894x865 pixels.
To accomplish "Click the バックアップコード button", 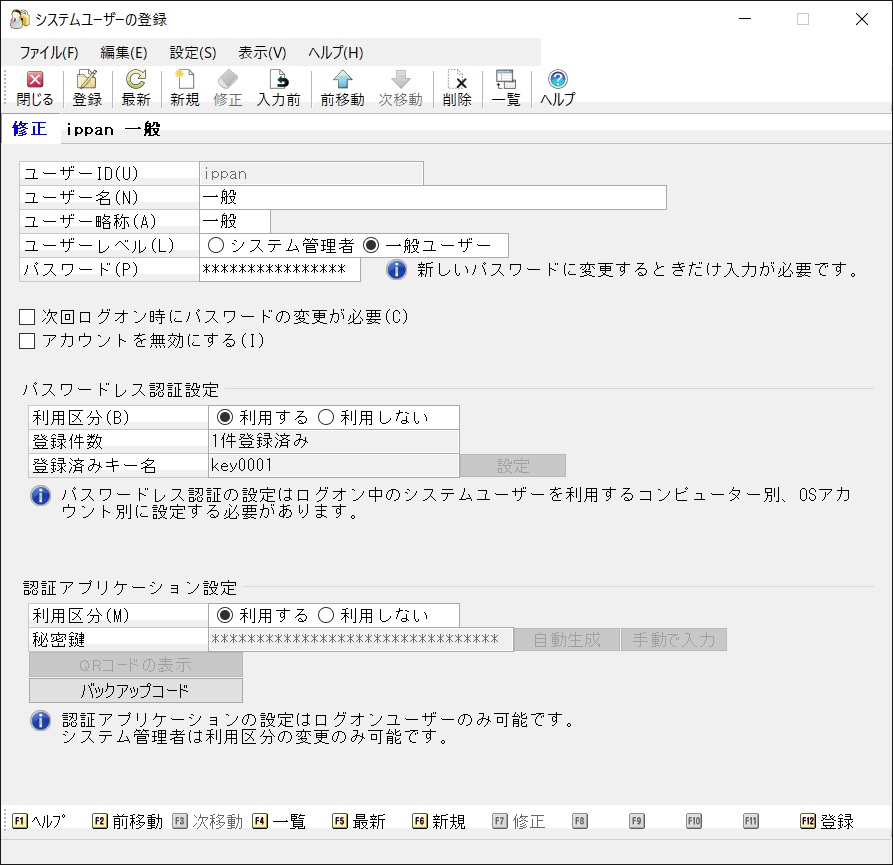I will [x=136, y=691].
